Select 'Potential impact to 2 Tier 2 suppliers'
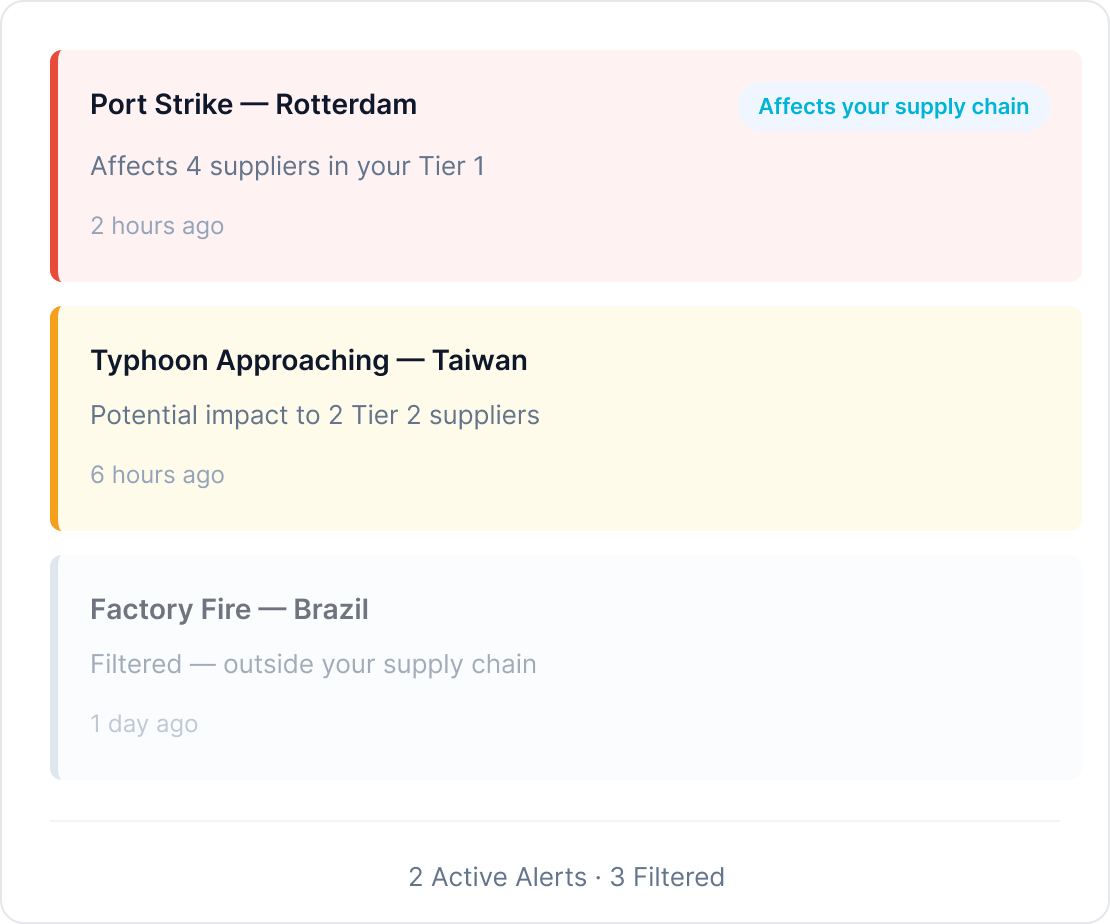The width and height of the screenshot is (1110, 924). [315, 415]
